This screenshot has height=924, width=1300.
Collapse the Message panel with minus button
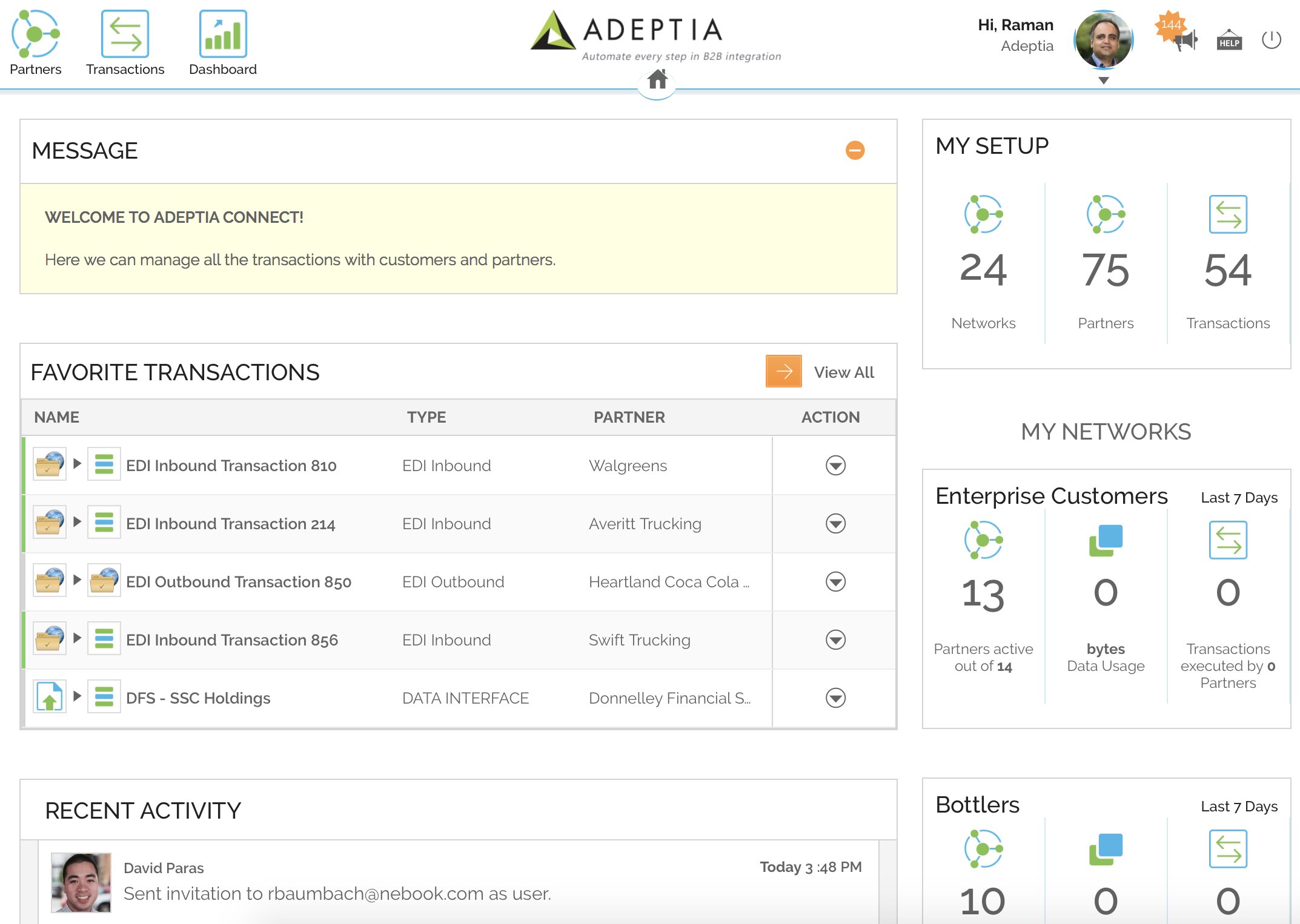pos(855,150)
